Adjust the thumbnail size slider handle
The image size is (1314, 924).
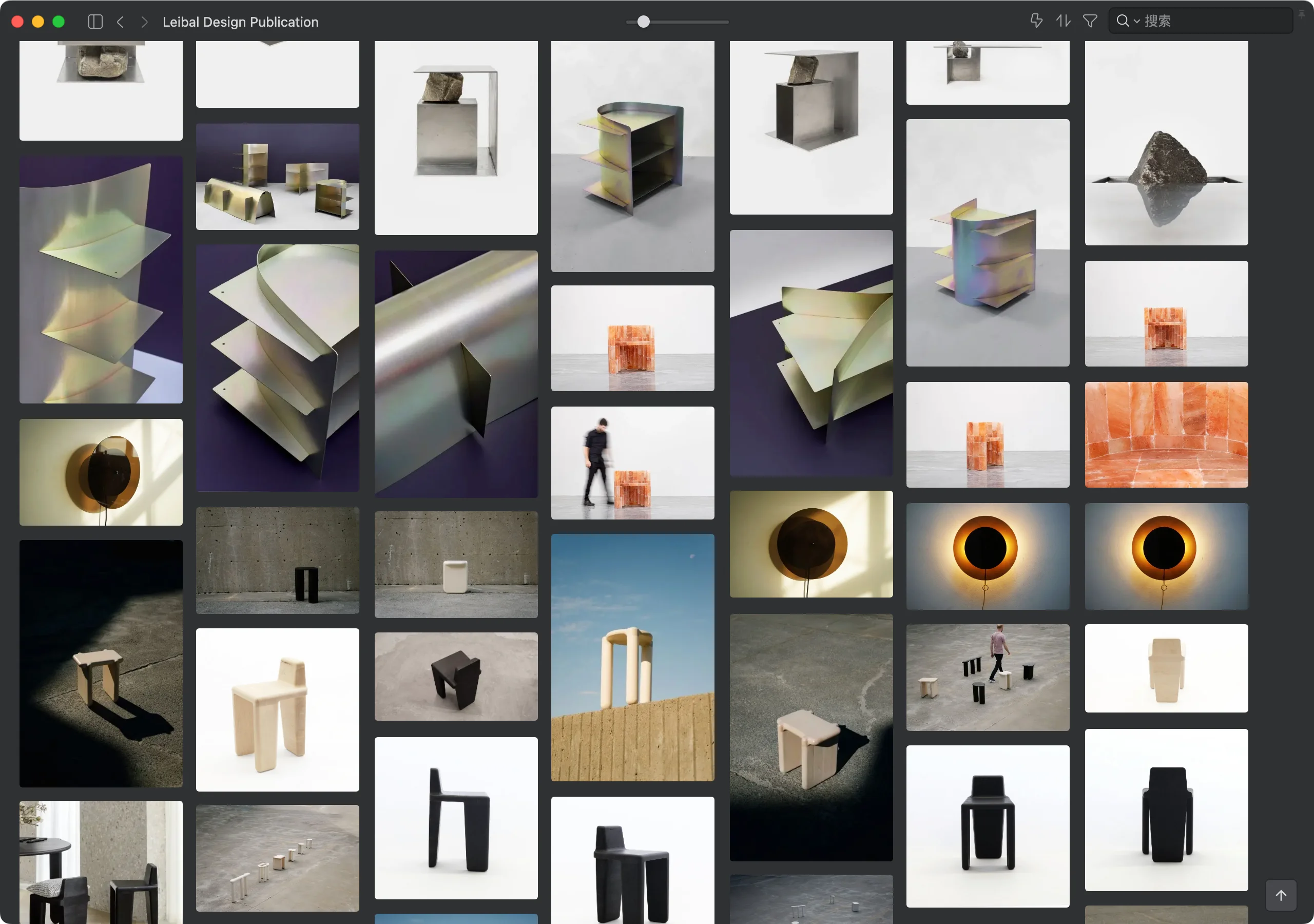[643, 22]
